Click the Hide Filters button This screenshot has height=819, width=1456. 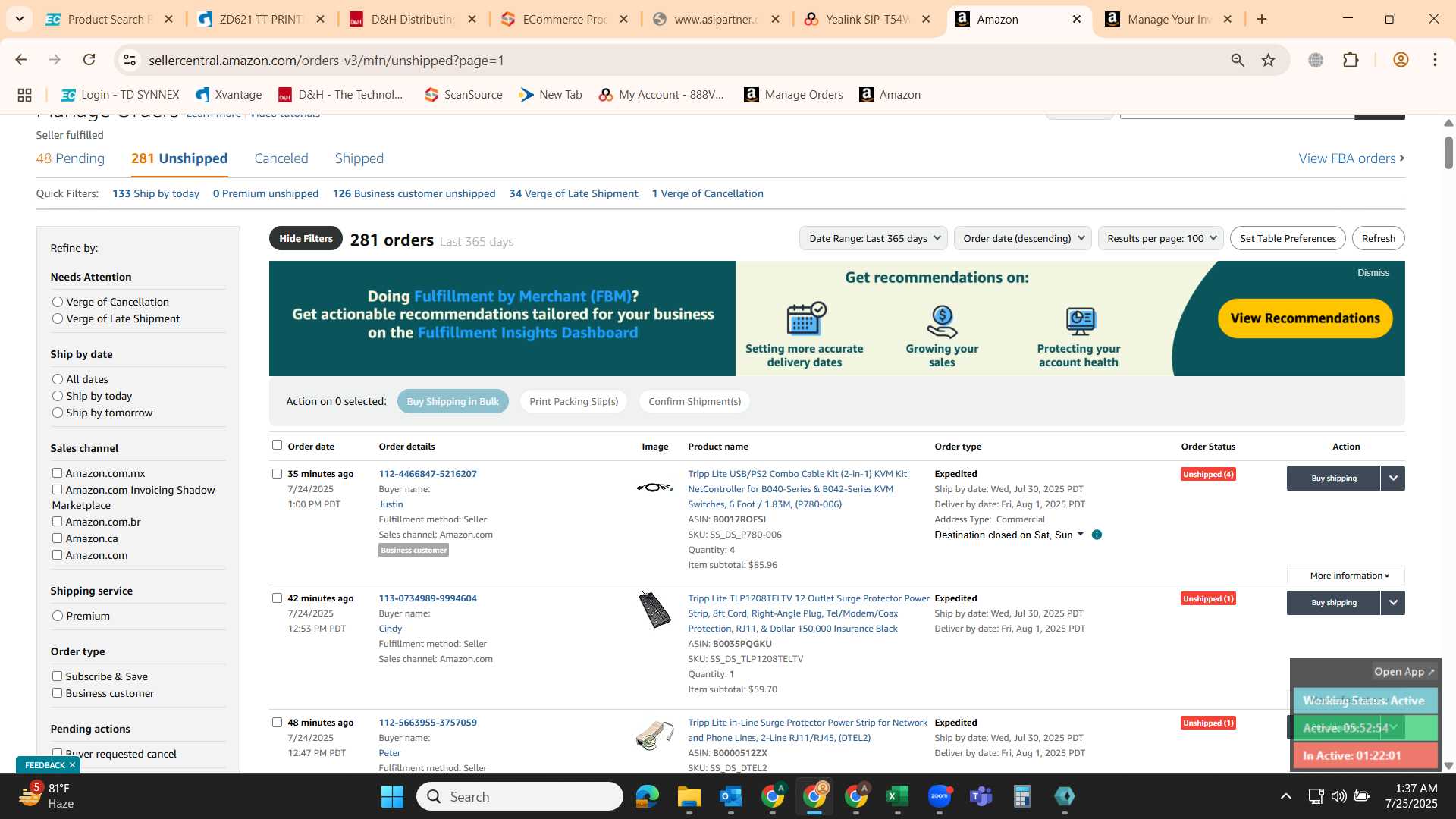pos(306,238)
